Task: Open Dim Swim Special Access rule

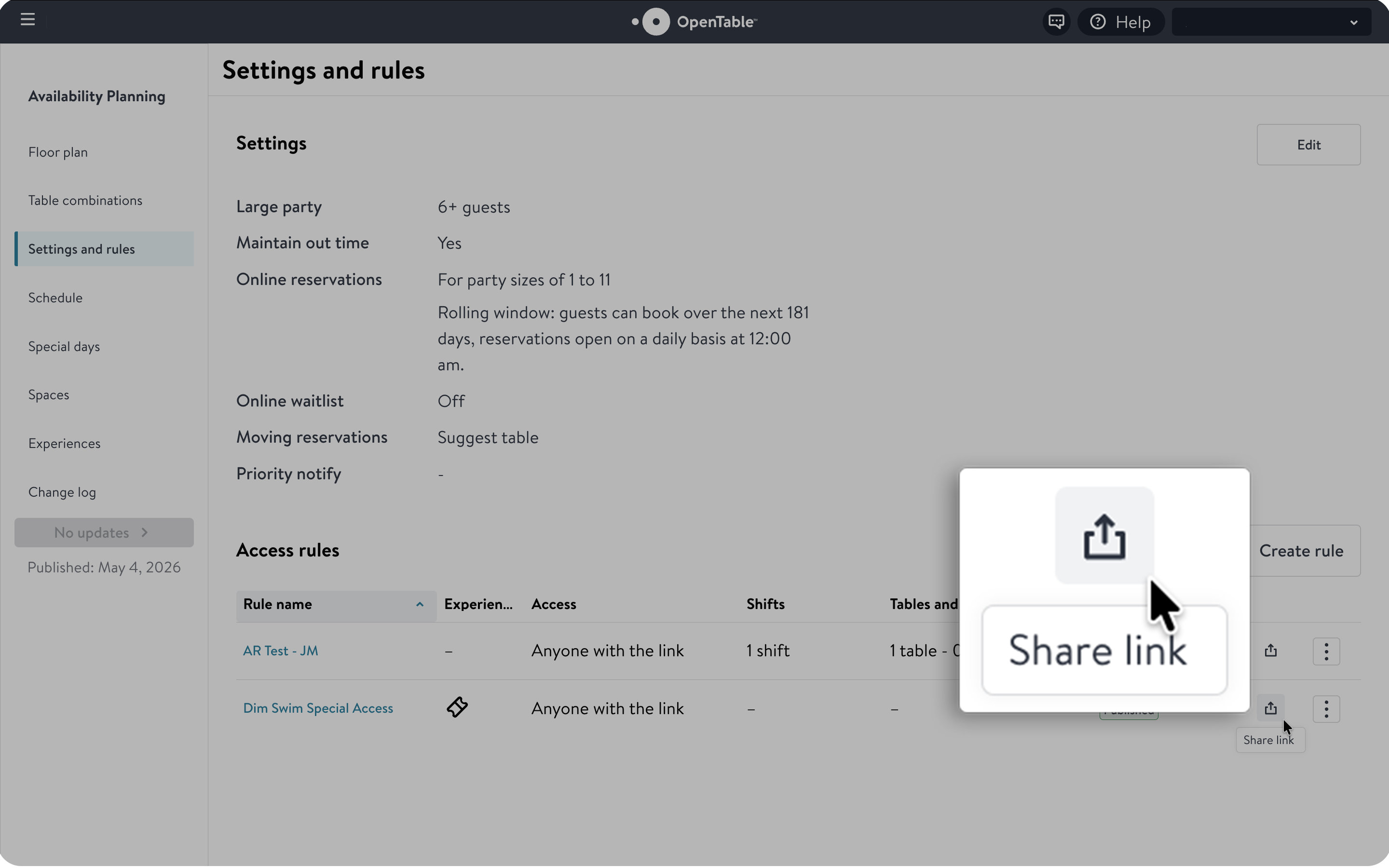Action: (x=318, y=708)
